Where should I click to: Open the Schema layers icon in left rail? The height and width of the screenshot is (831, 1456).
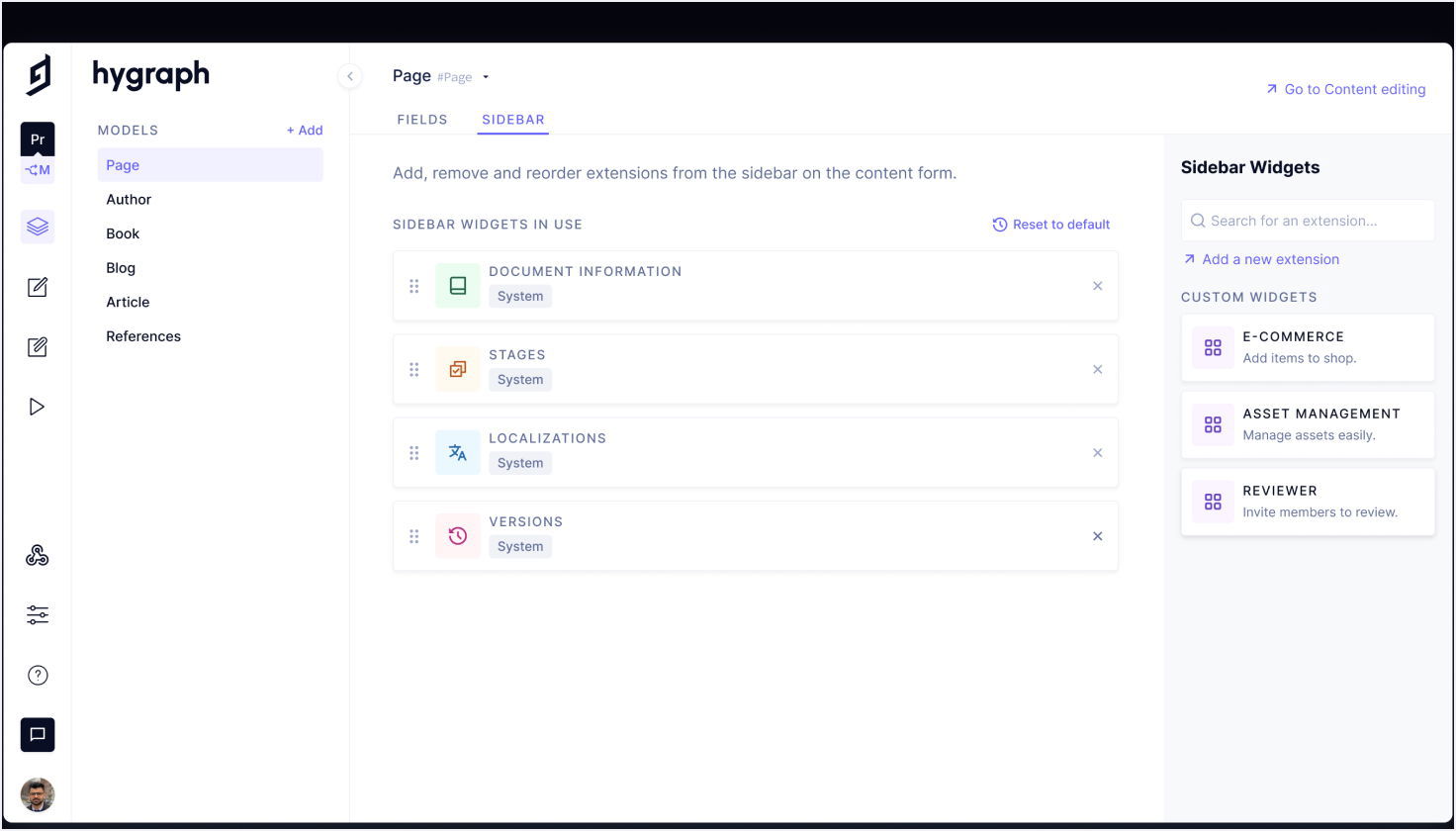pos(38,227)
